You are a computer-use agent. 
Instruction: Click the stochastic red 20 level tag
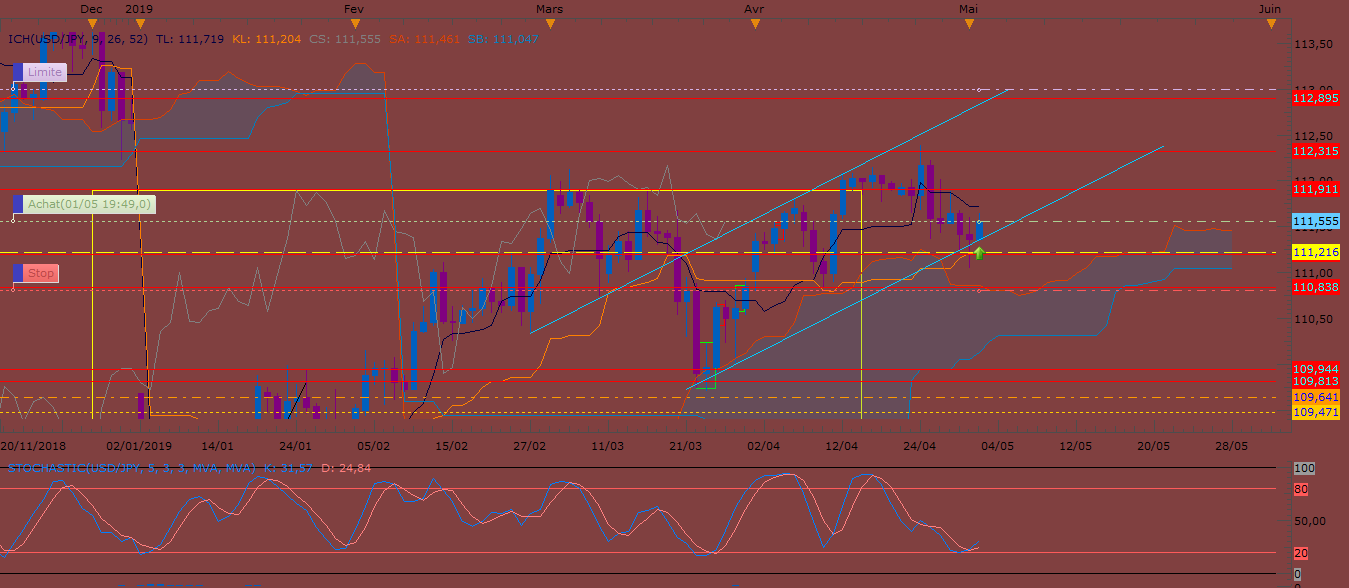point(1301,553)
